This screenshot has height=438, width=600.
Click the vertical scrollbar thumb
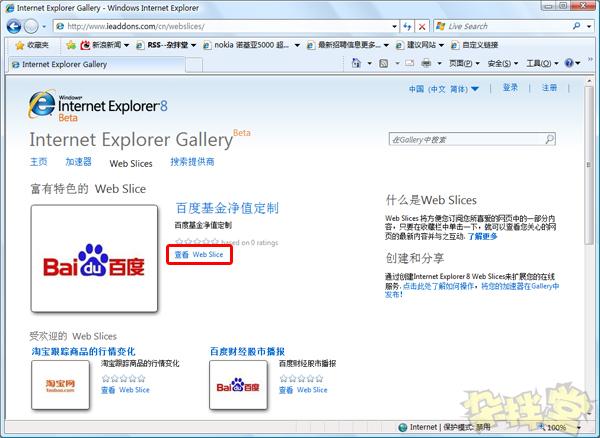click(589, 165)
